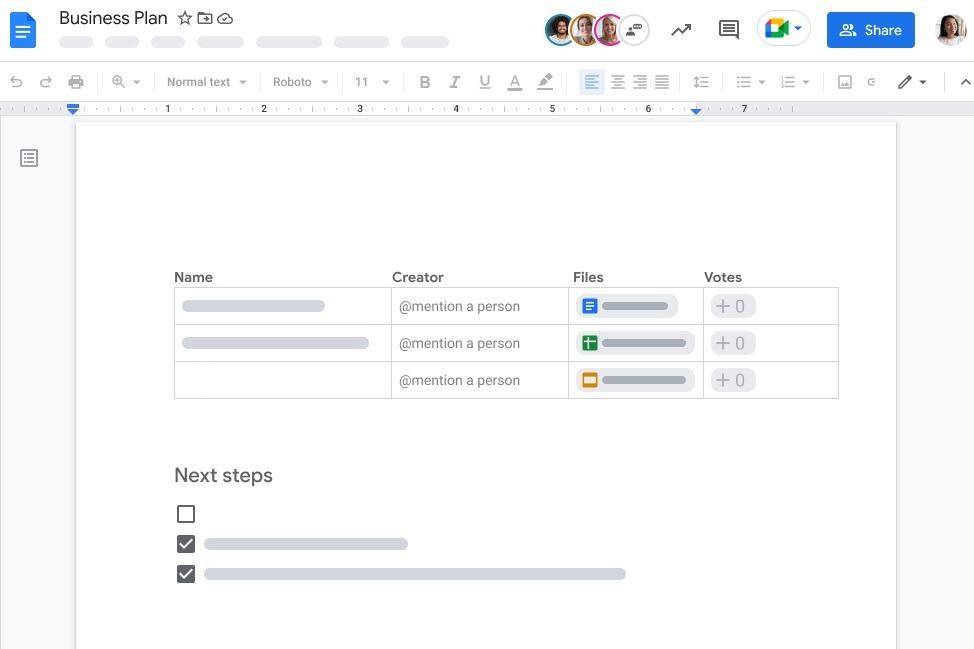Open the Normal text style dropdown
Viewport: 974px width, 649px height.
point(206,82)
